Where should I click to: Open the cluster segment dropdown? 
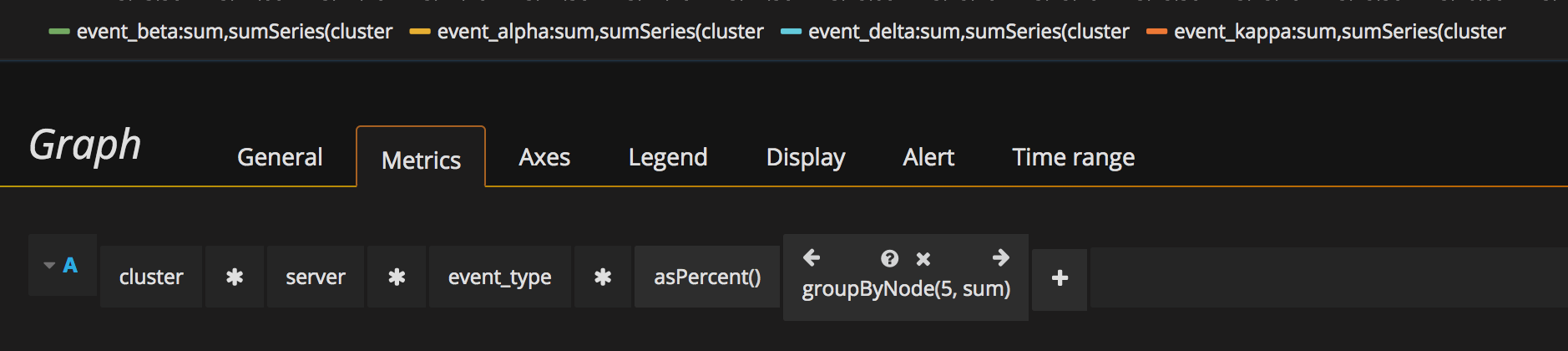point(151,277)
